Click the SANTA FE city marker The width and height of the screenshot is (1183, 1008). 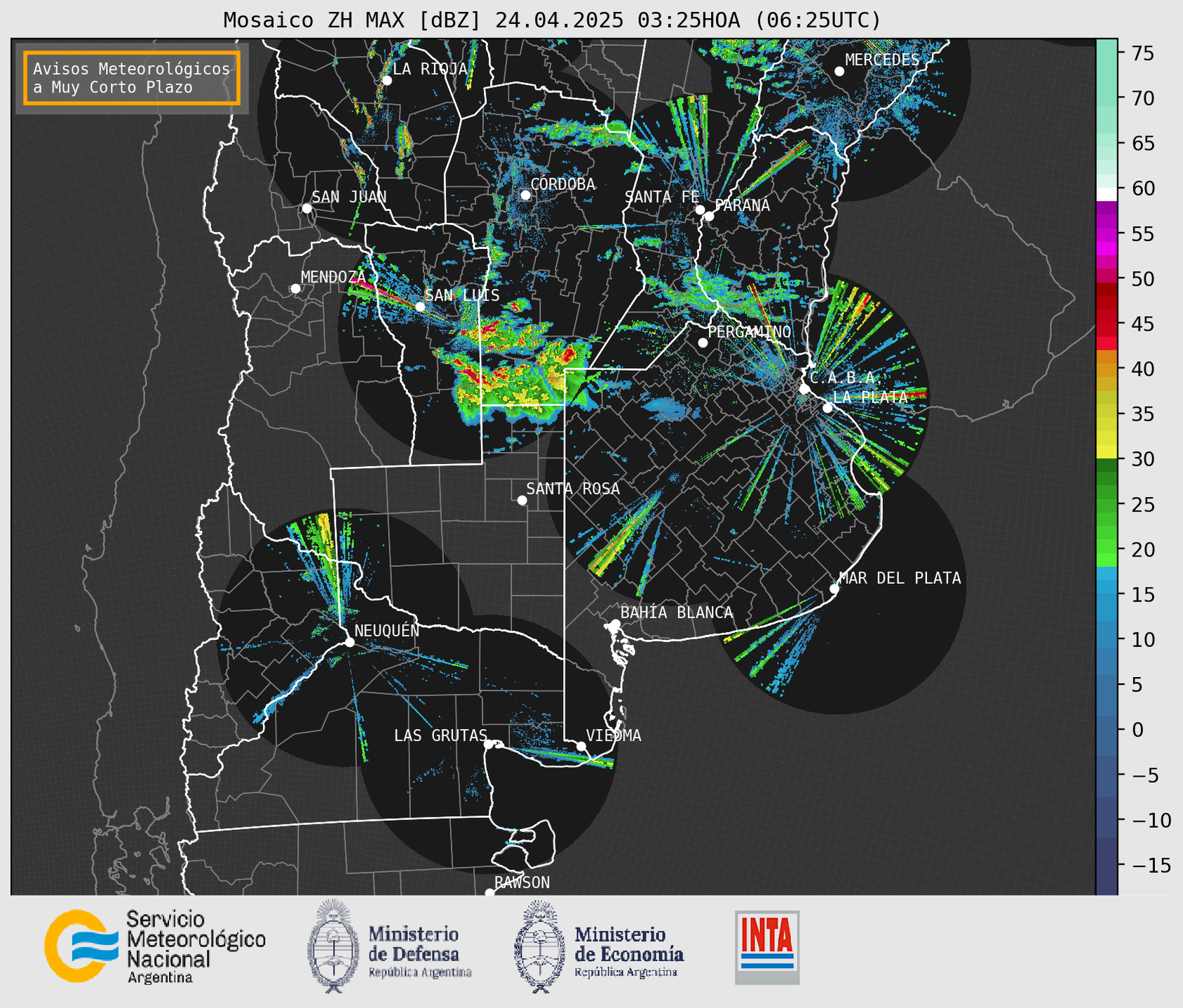(x=700, y=210)
